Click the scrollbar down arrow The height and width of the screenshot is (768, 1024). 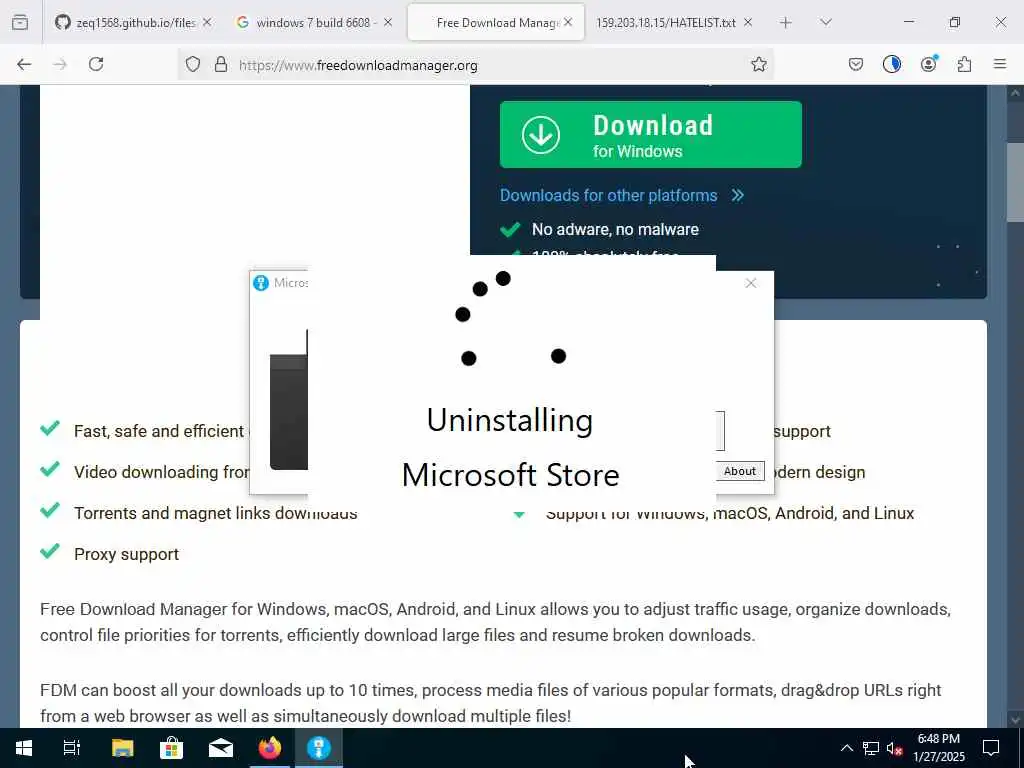[x=1015, y=720]
